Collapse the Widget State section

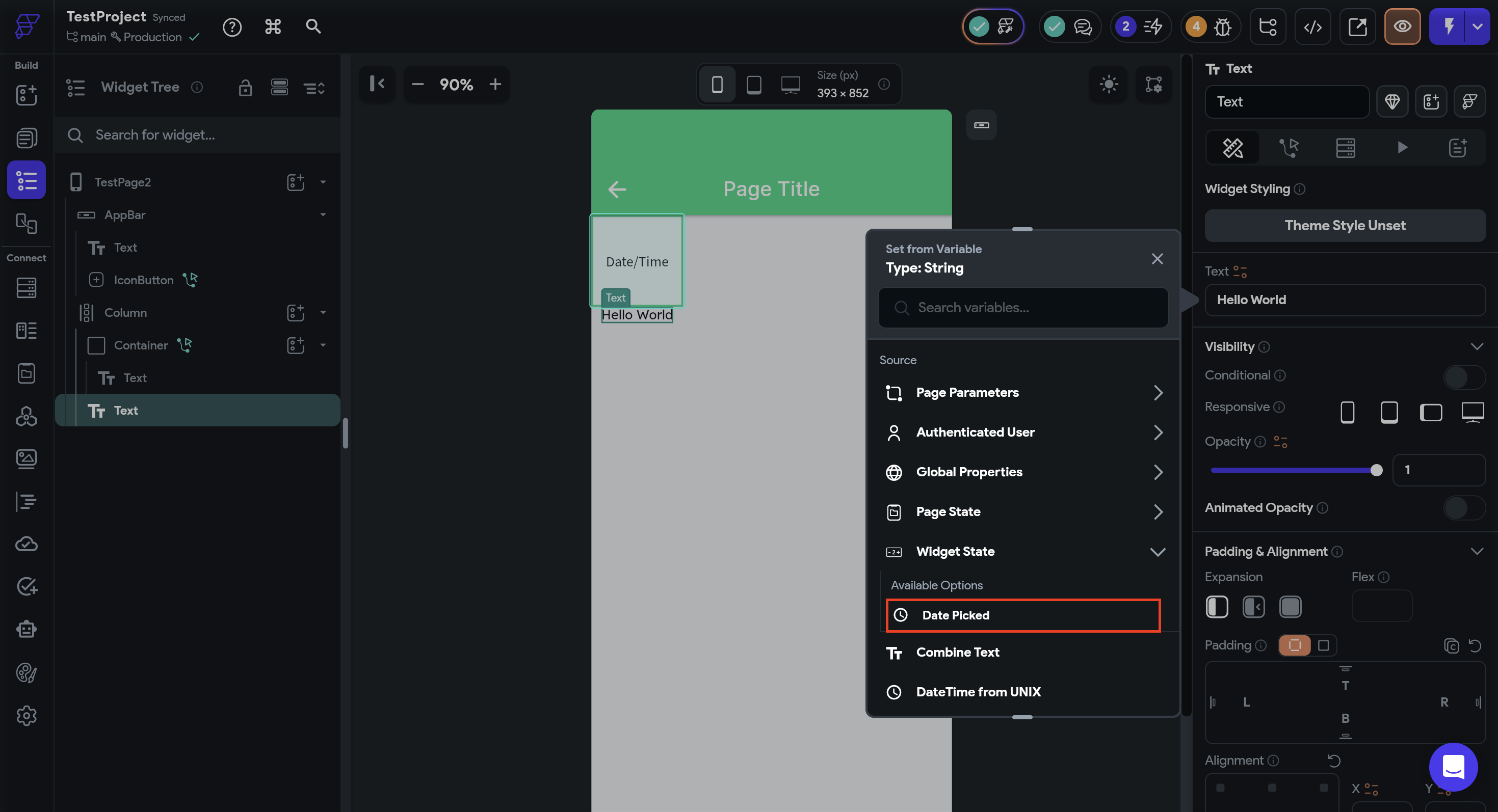point(1157,552)
